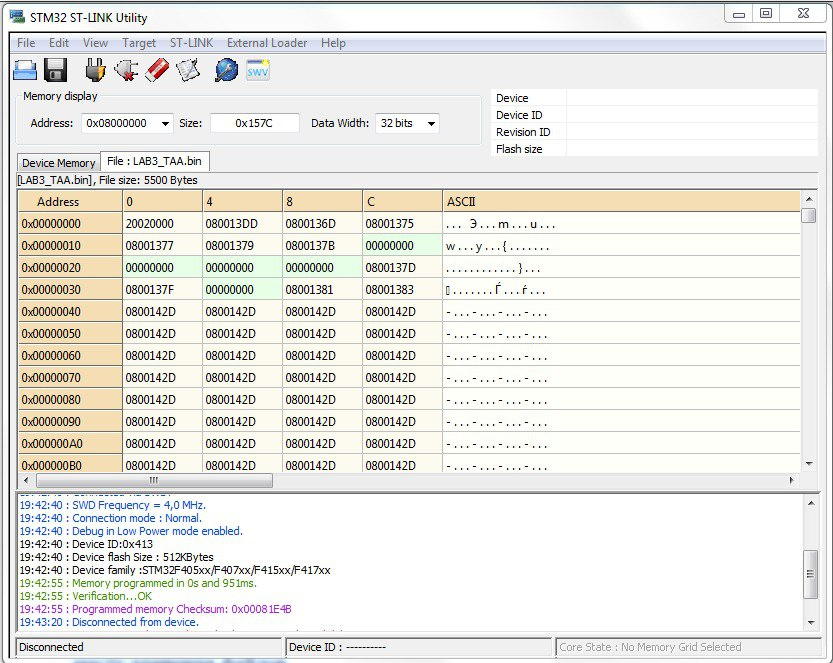Select cell 08001375 in the first row
Viewport: 833px width, 663px height.
click(x=402, y=224)
